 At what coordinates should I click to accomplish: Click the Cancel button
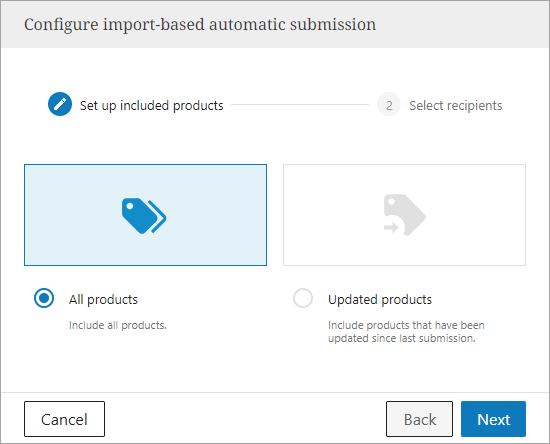65,419
